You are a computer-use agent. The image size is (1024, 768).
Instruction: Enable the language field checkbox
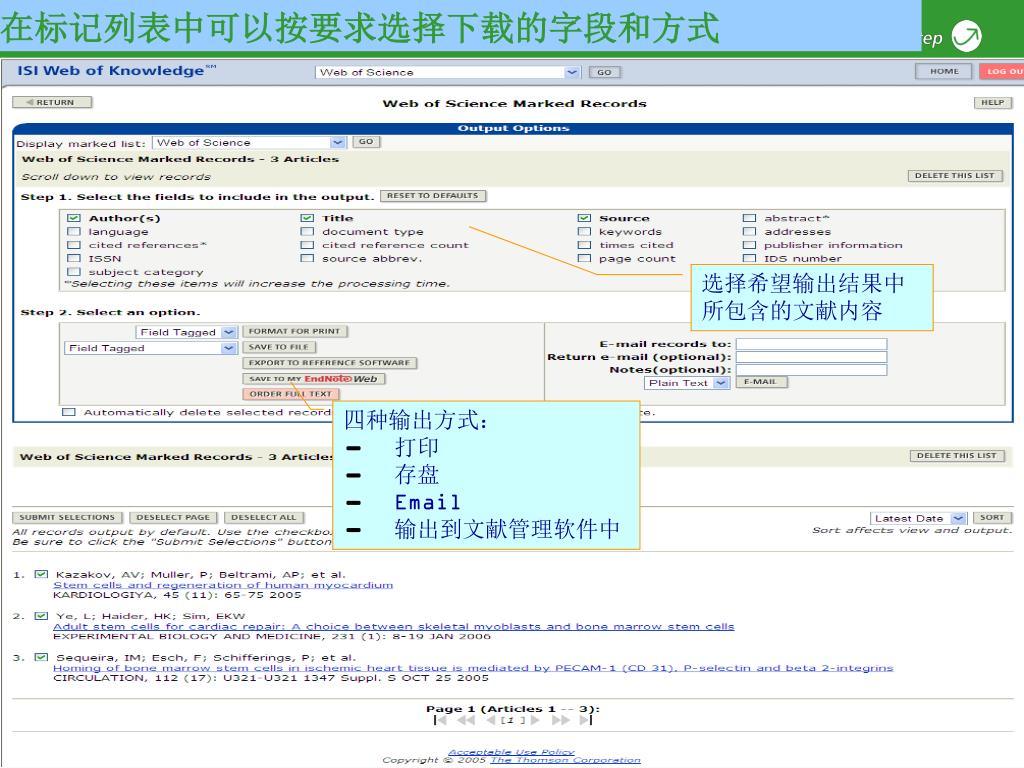point(74,231)
